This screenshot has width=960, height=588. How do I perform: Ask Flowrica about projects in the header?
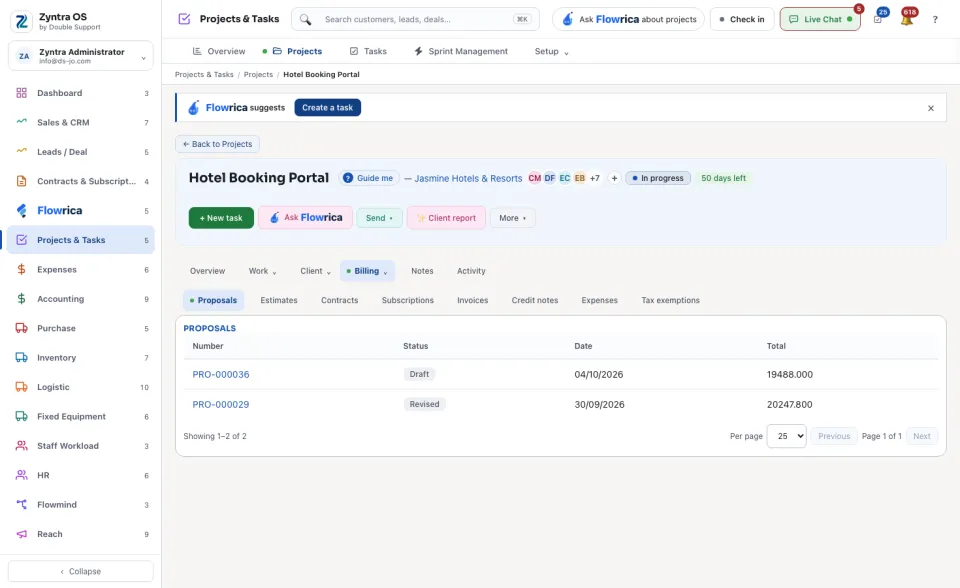(628, 20)
